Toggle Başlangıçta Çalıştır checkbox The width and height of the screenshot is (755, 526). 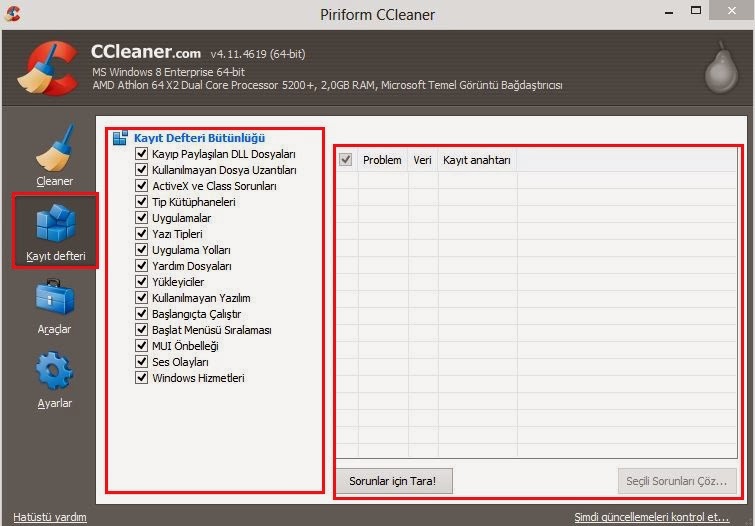(x=141, y=314)
